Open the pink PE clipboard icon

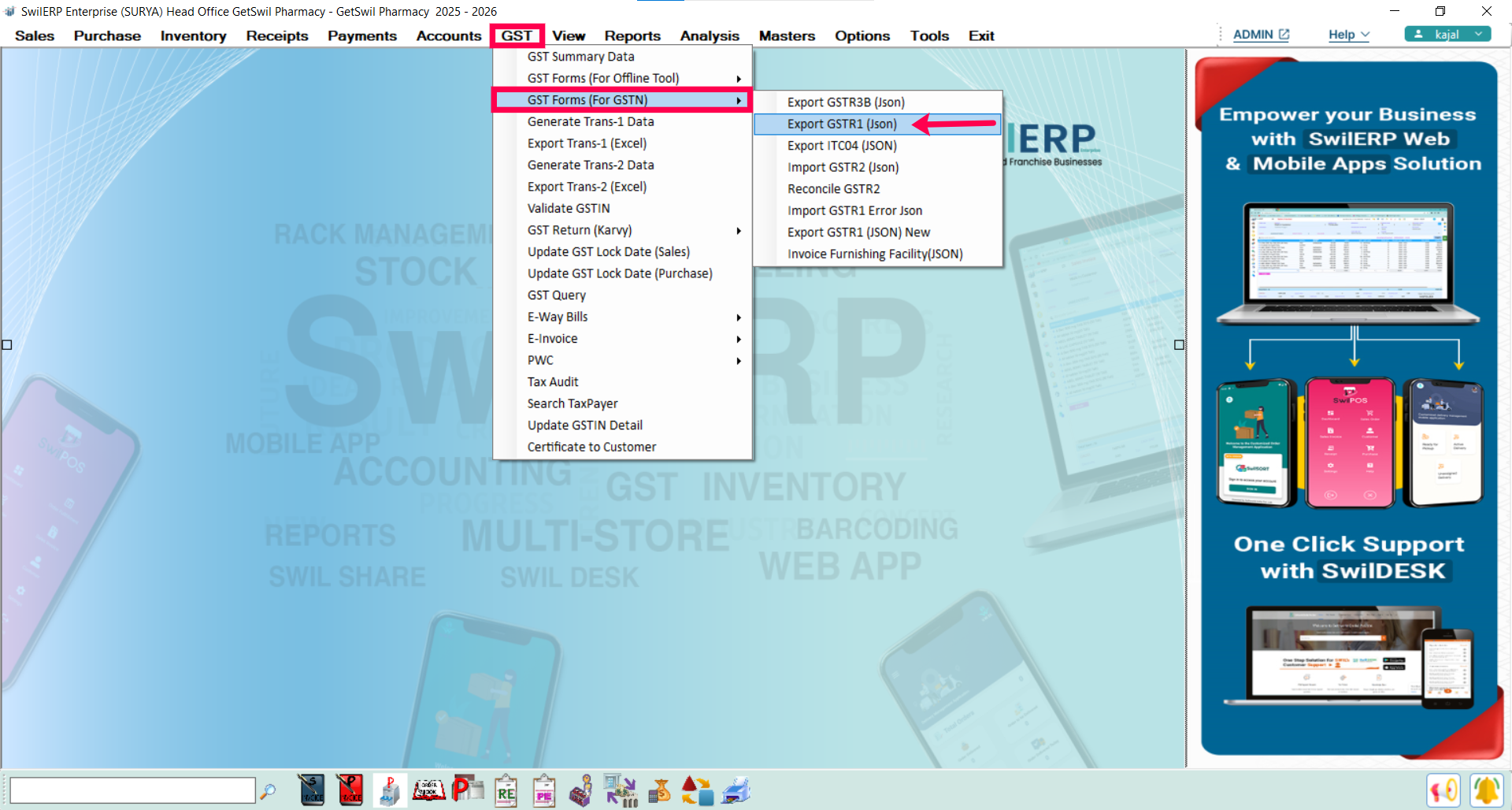pyautogui.click(x=544, y=790)
